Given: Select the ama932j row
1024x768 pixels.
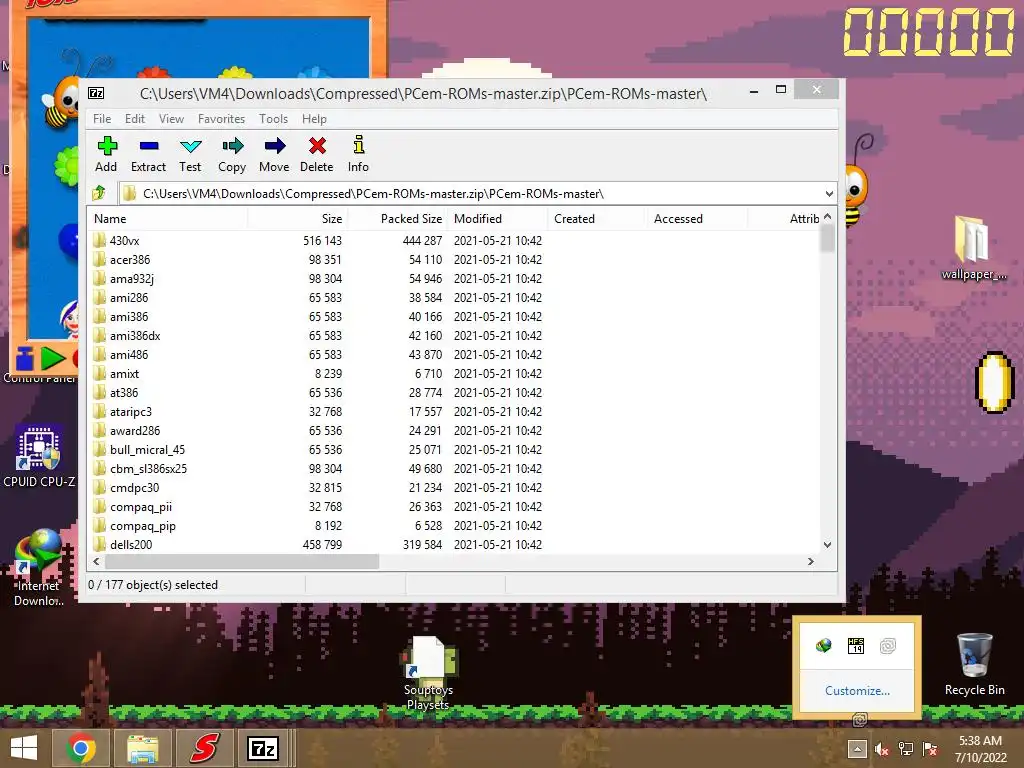Looking at the screenshot, I should 453,278.
